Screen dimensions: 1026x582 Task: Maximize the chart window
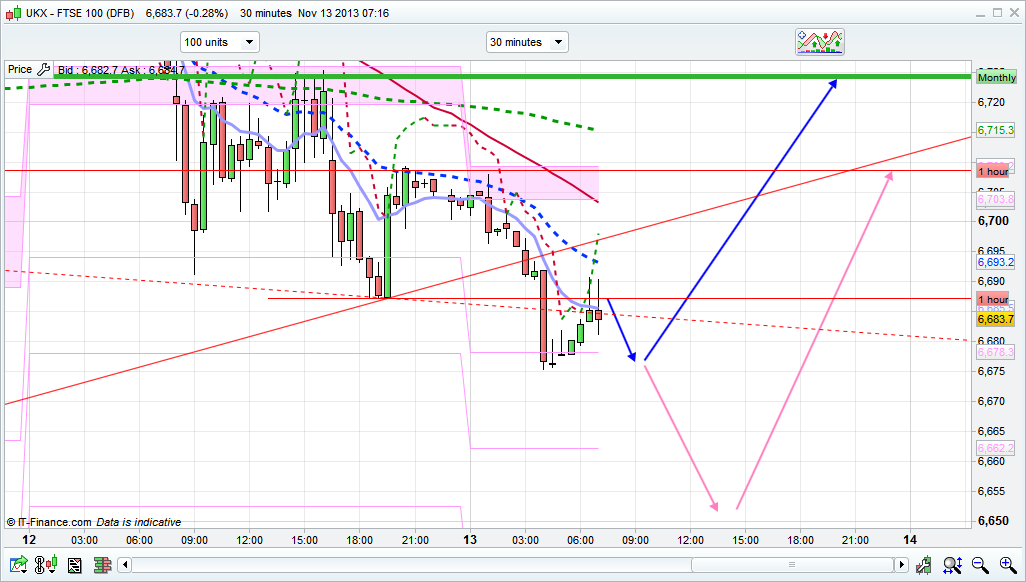click(x=997, y=12)
